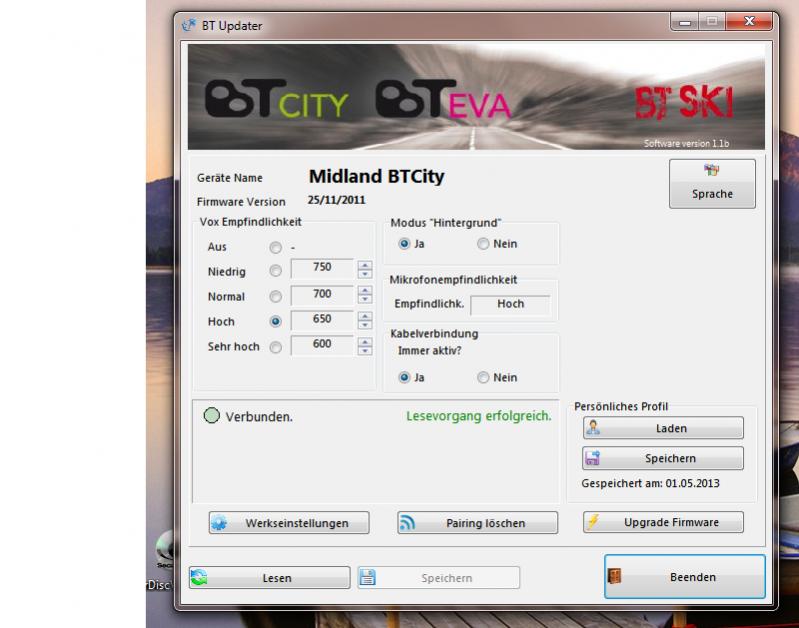Click the greyed-out bottom Speichern button
This screenshot has height=628, width=799.
click(x=439, y=578)
